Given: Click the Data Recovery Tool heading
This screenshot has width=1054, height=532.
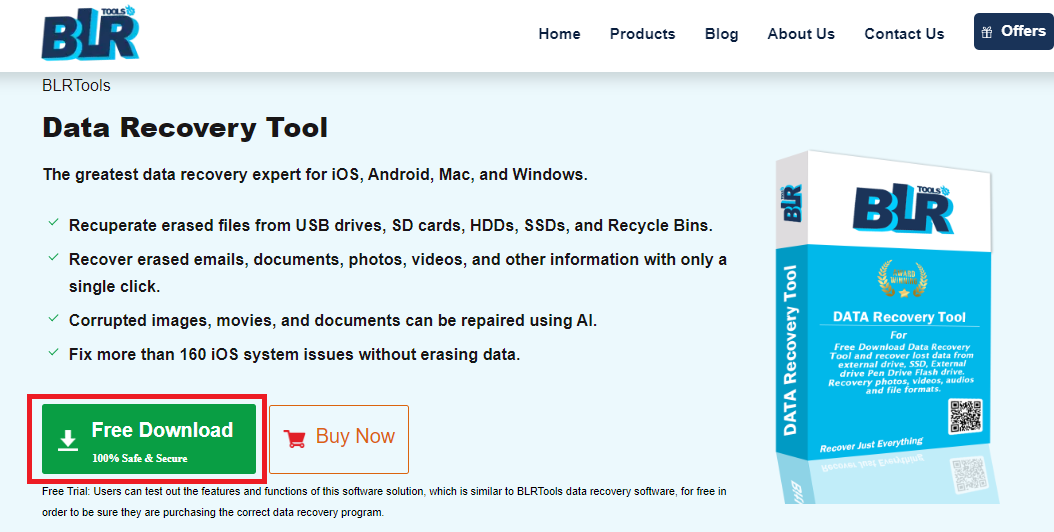Looking at the screenshot, I should click(x=185, y=128).
